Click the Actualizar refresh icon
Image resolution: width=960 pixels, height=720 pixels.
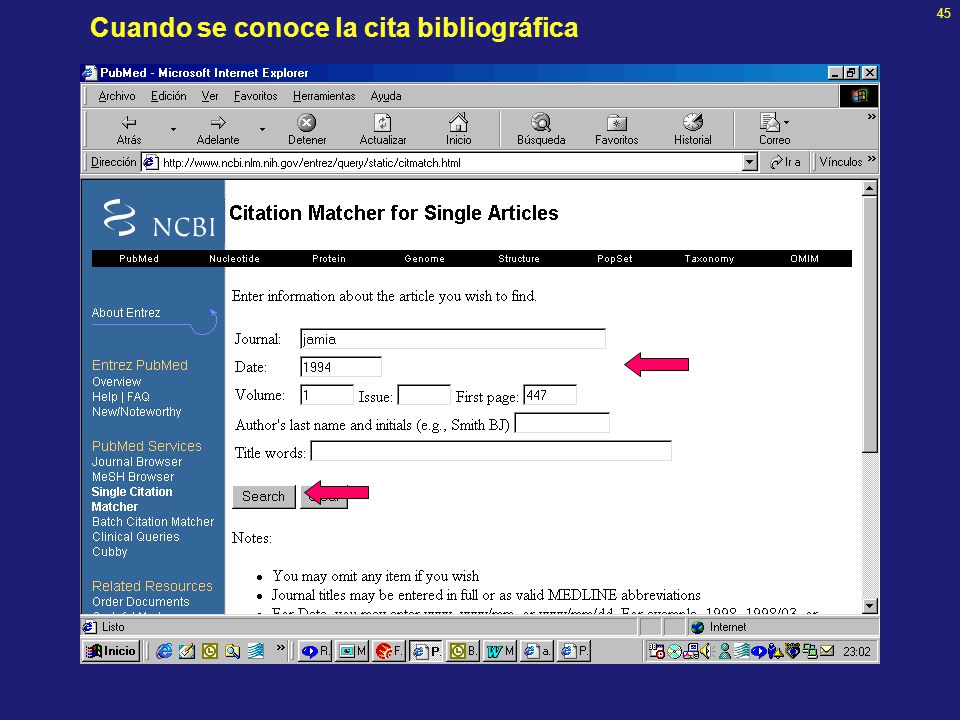[383, 122]
